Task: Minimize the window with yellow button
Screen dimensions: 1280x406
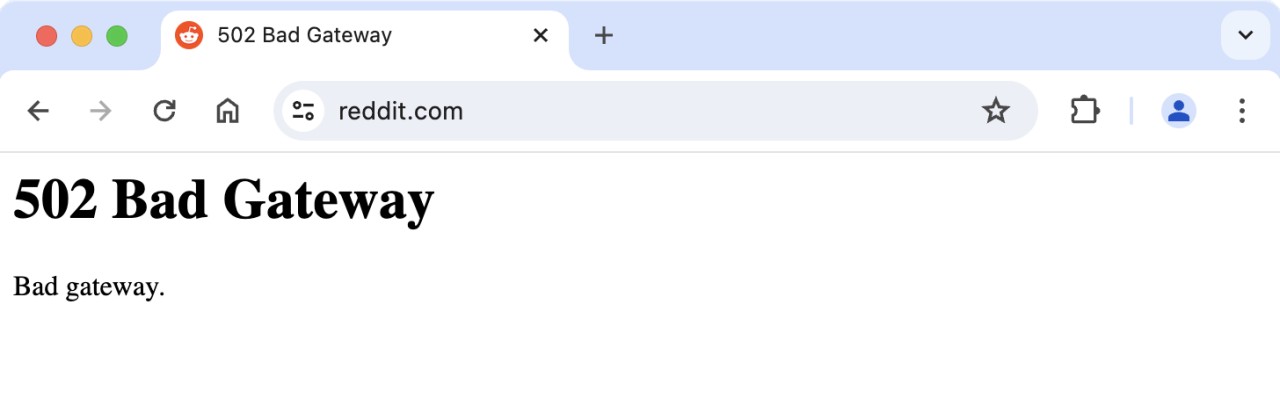Action: 81,36
